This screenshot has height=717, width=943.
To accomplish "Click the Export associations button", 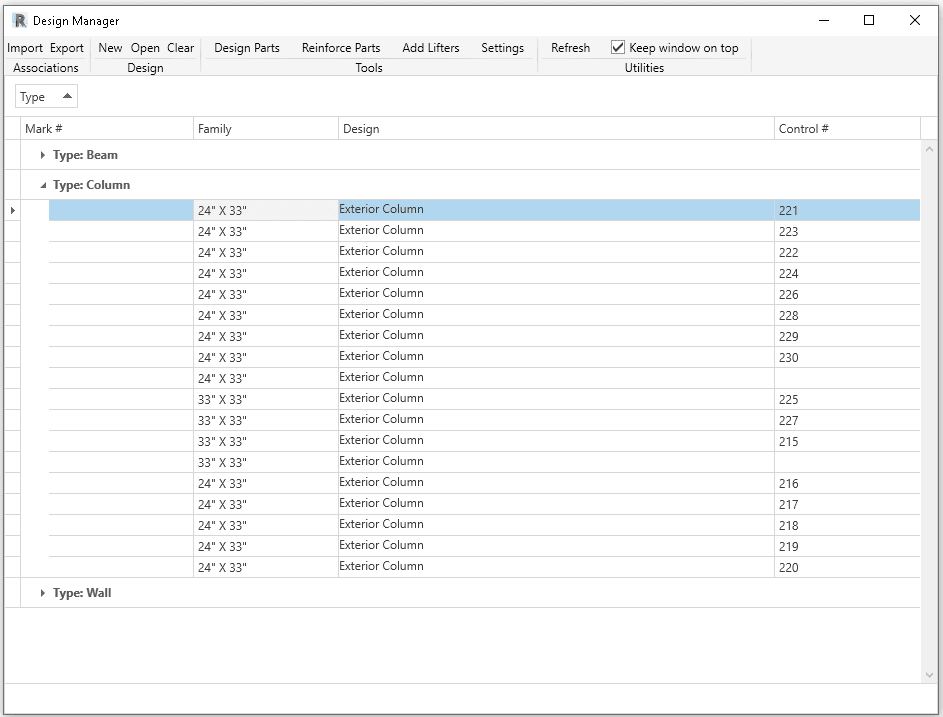I will coord(67,48).
